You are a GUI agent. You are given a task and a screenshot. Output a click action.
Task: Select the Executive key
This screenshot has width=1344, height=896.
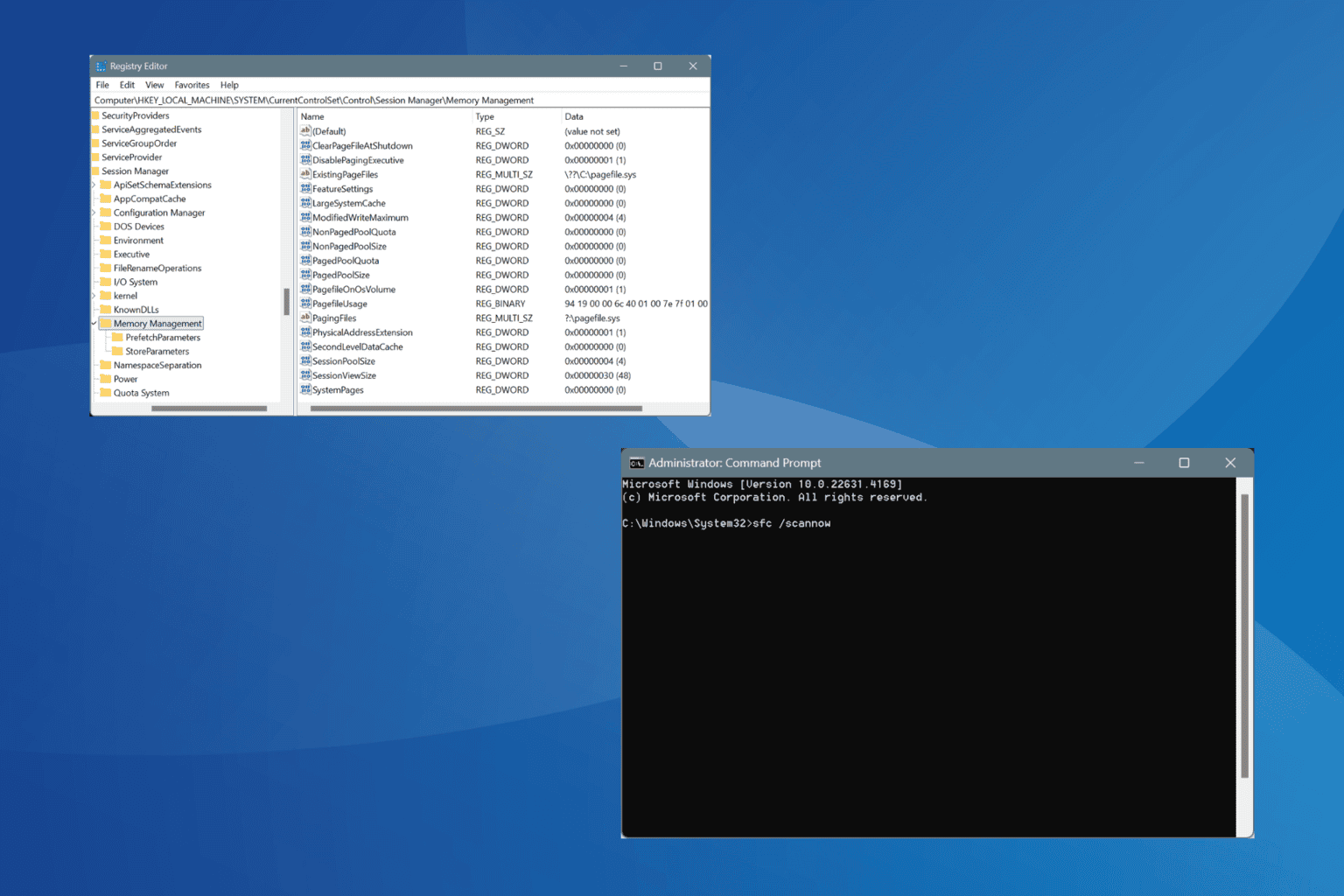[x=131, y=255]
